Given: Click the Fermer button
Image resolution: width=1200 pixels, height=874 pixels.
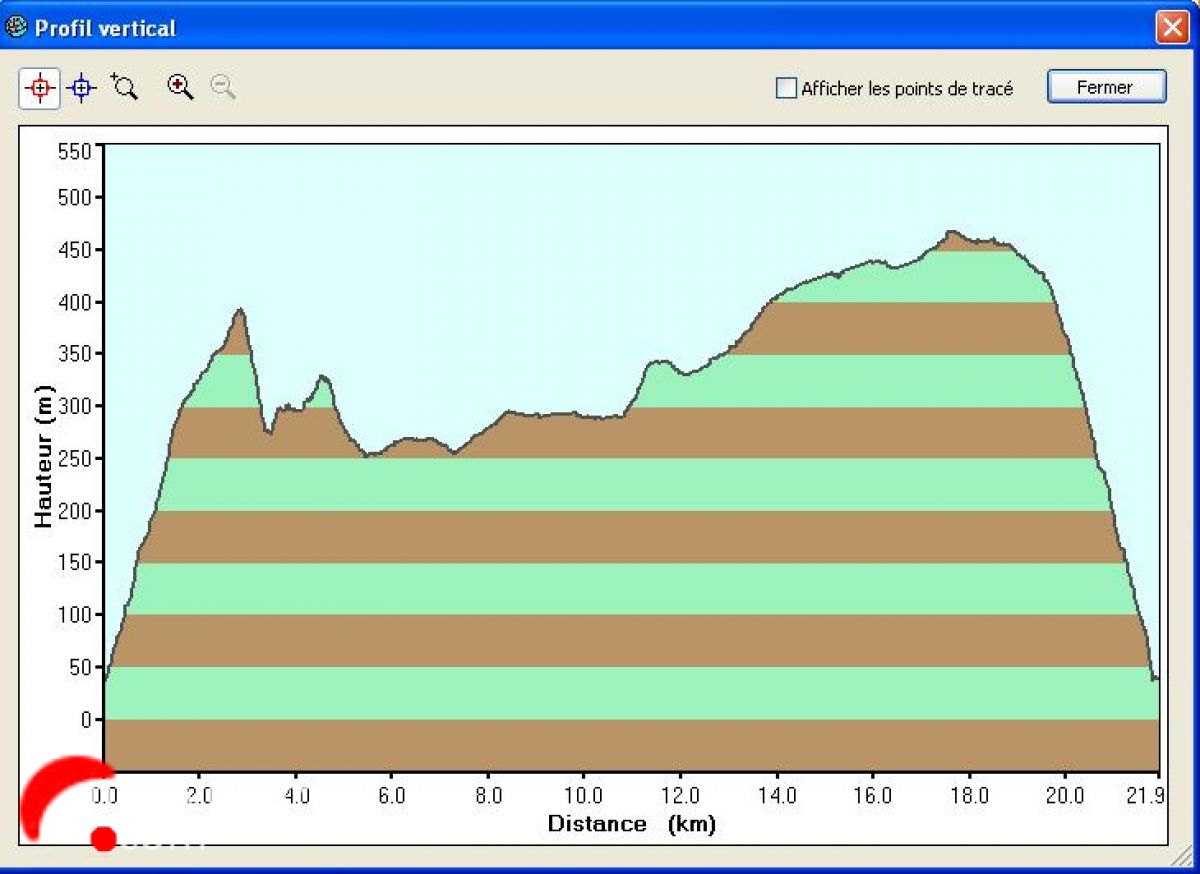Looking at the screenshot, I should coord(1106,87).
